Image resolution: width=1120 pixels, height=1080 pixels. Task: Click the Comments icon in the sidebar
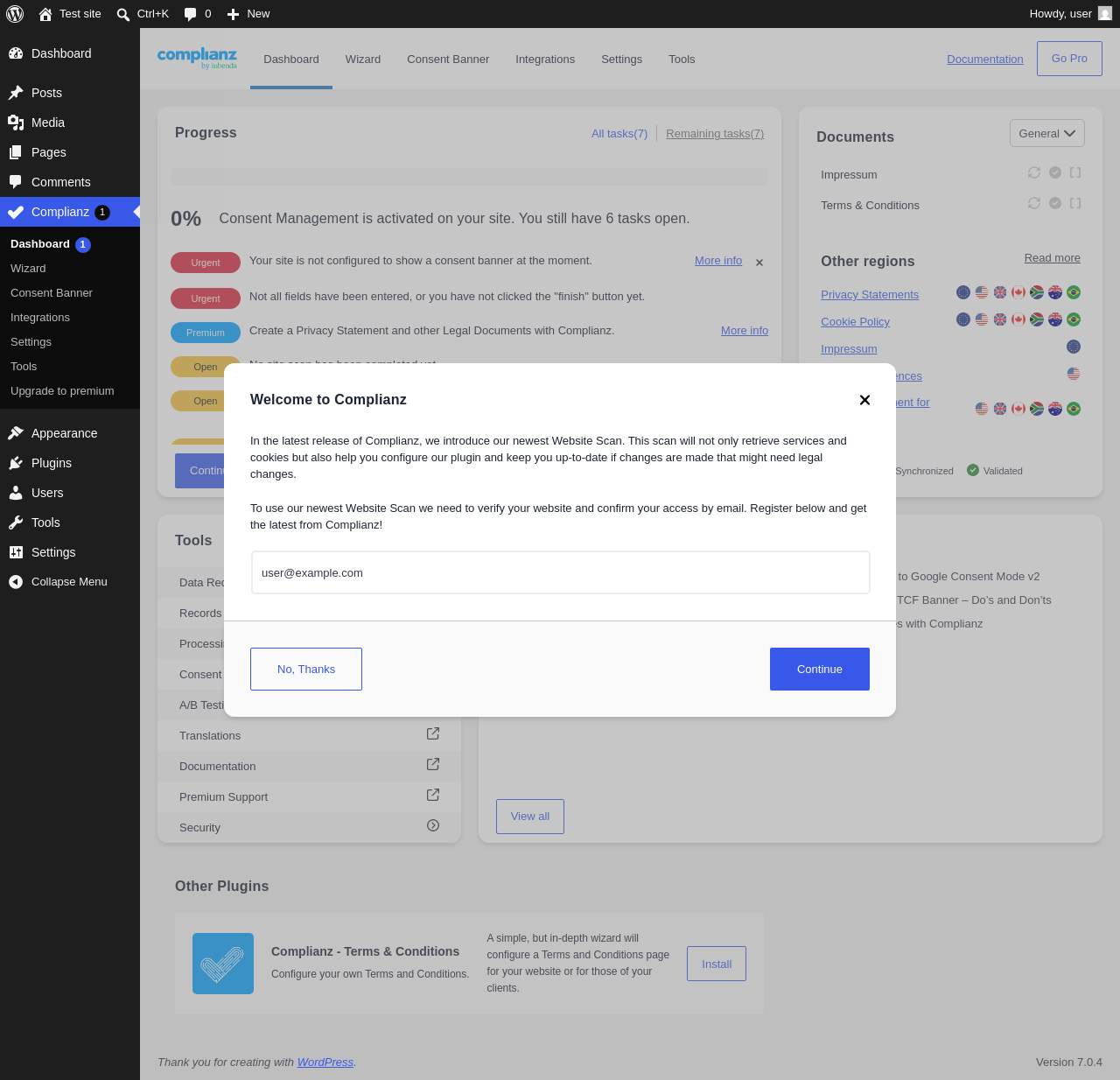[16, 182]
